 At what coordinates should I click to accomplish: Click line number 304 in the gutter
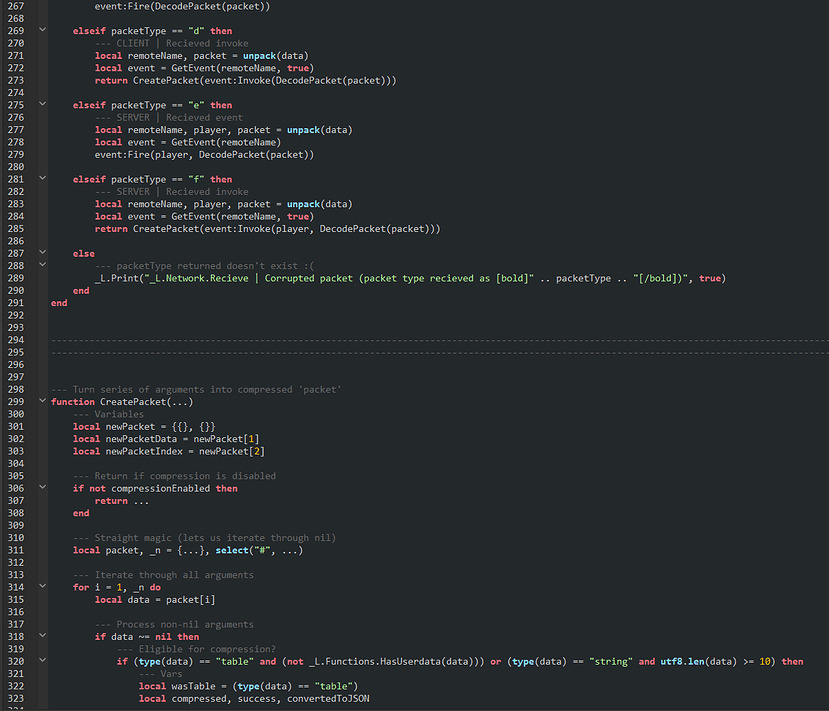point(15,464)
